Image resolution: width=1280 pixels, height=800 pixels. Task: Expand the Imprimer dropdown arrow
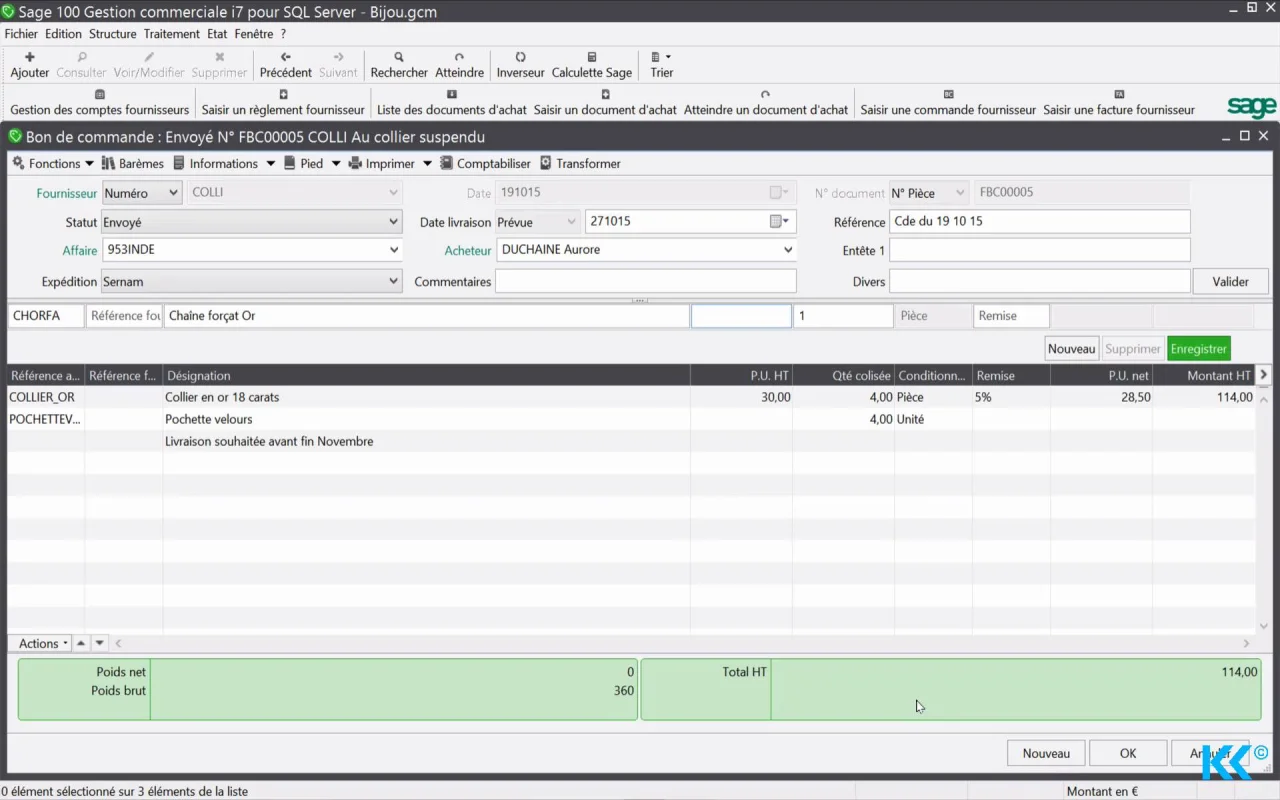pos(427,163)
